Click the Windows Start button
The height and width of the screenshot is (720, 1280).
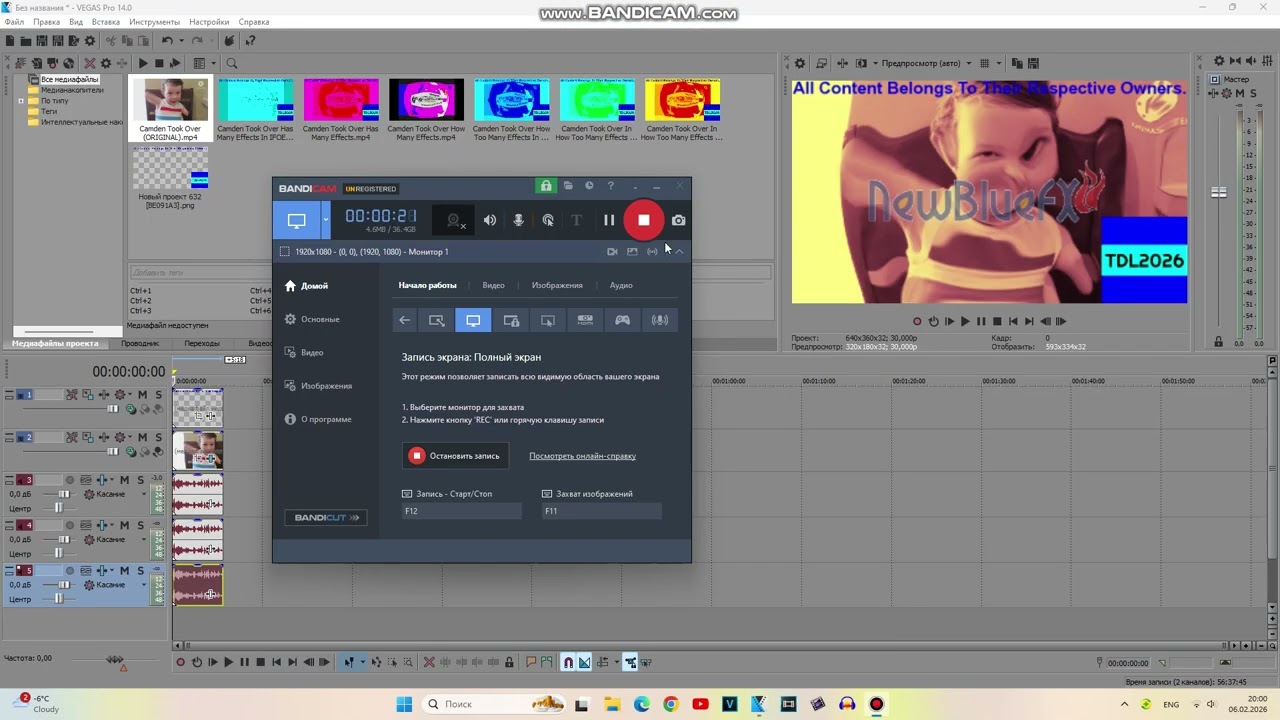tap(404, 704)
